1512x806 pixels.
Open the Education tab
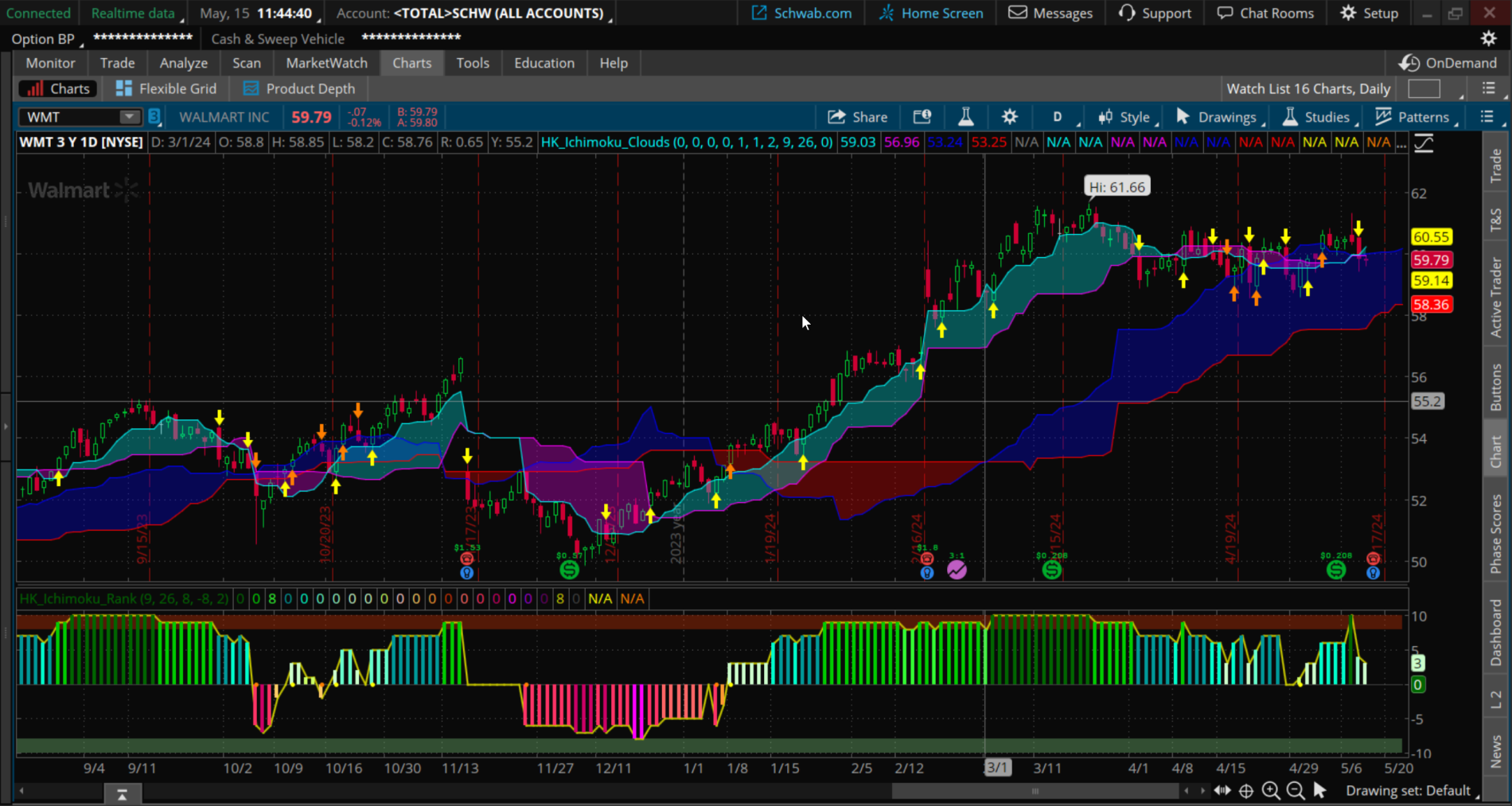pos(544,63)
